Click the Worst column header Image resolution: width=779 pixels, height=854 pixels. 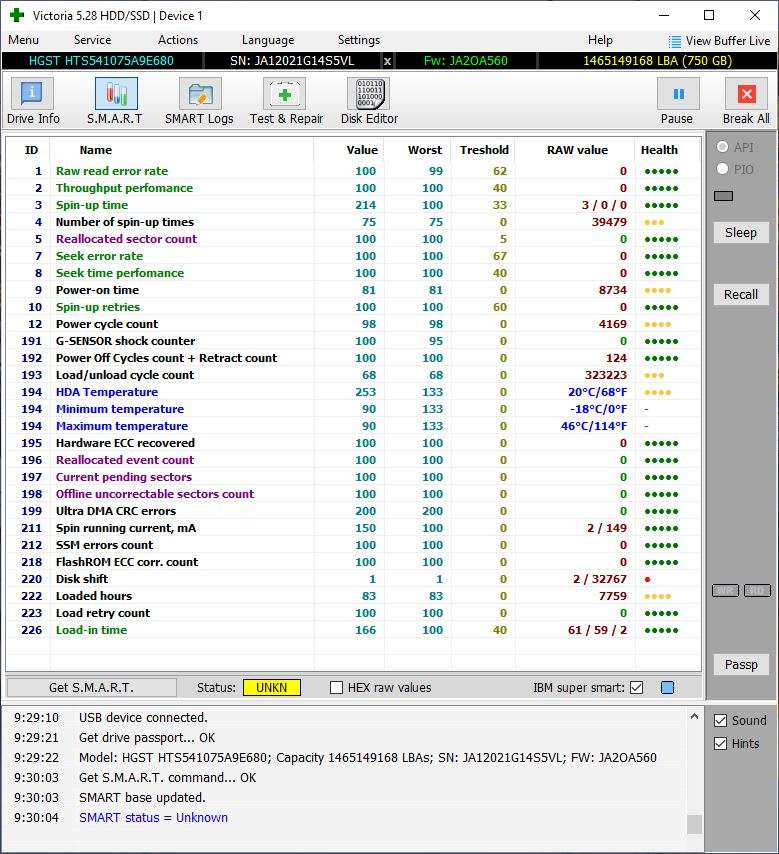(x=425, y=150)
